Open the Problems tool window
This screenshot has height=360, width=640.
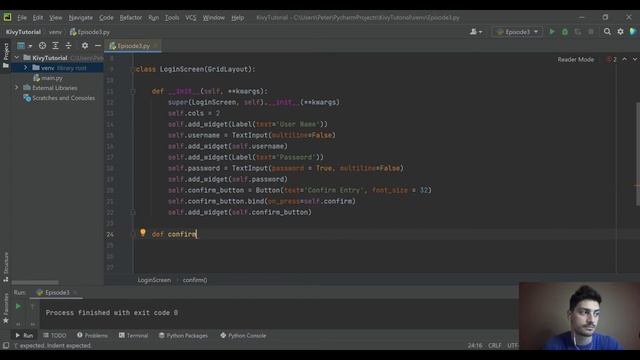click(92, 336)
